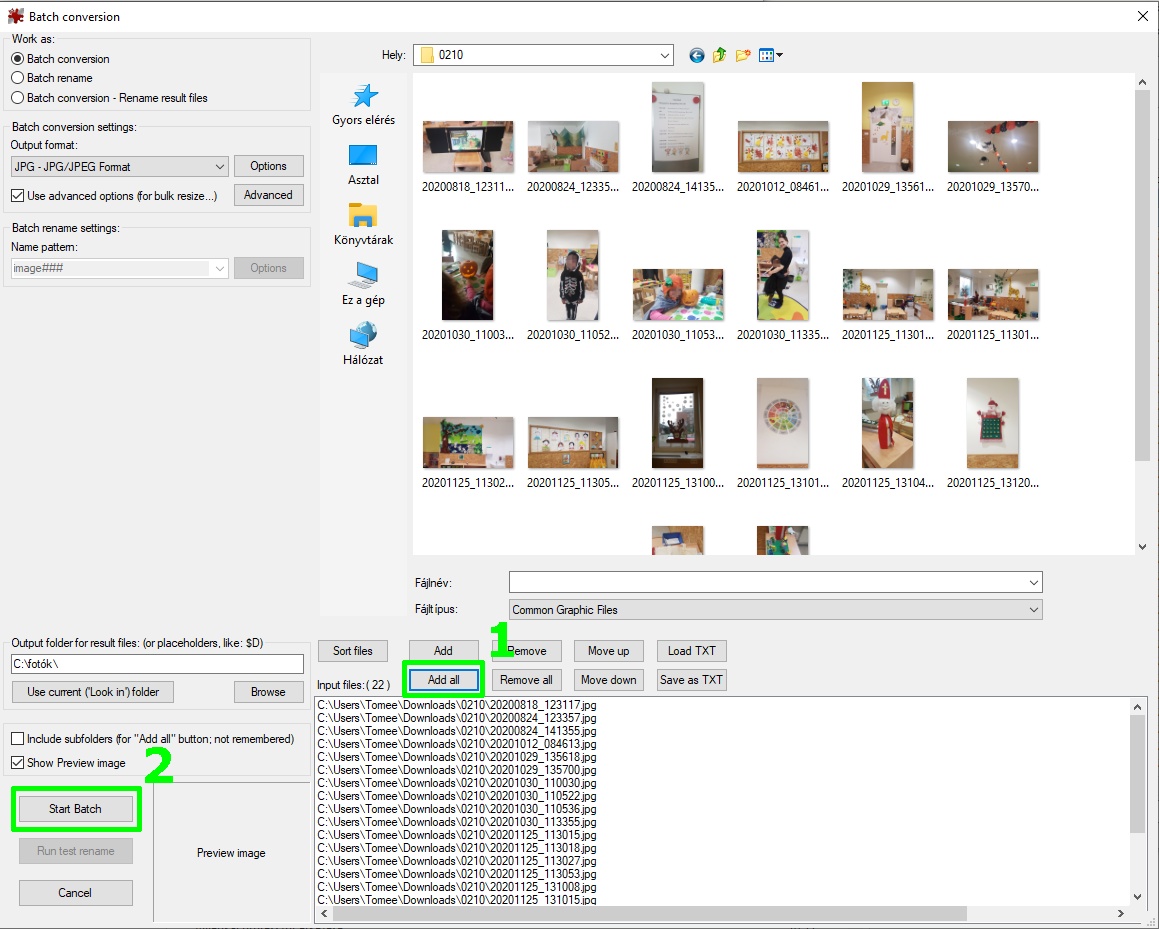Click Options button for output format
The image size is (1159, 929).
[268, 166]
